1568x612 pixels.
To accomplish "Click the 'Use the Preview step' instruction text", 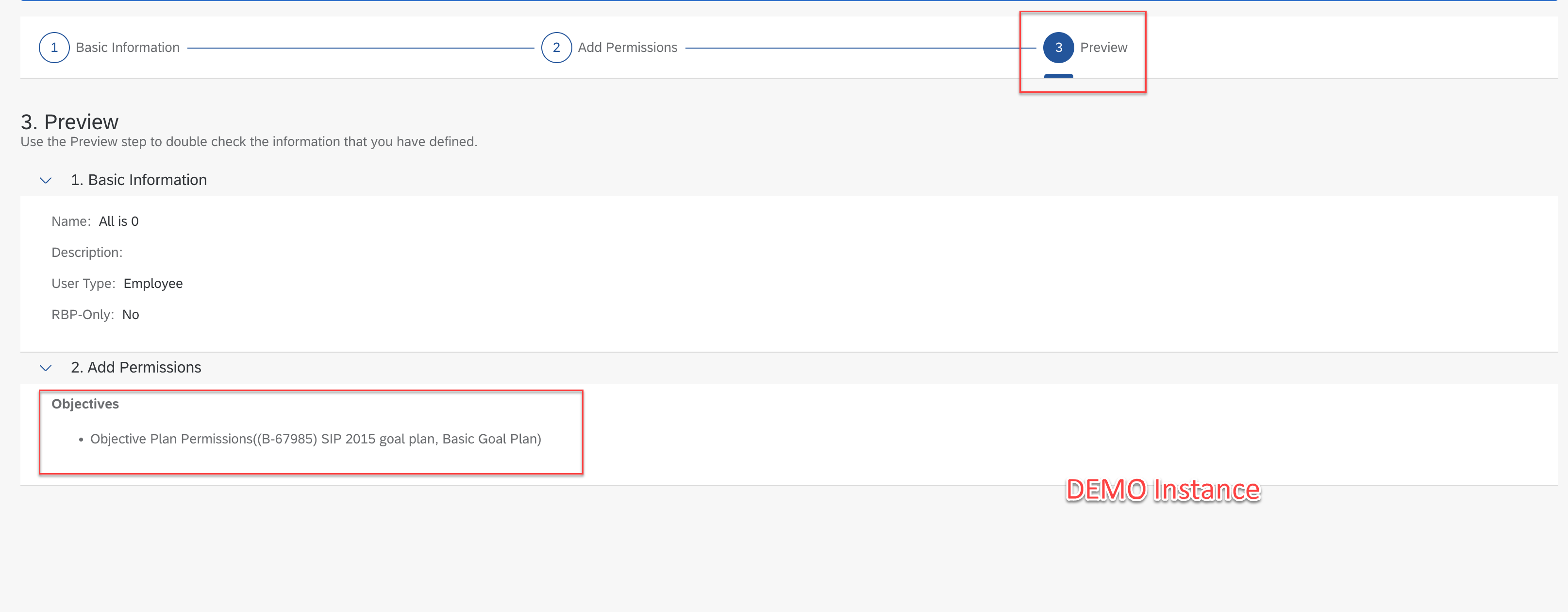I will (x=249, y=142).
